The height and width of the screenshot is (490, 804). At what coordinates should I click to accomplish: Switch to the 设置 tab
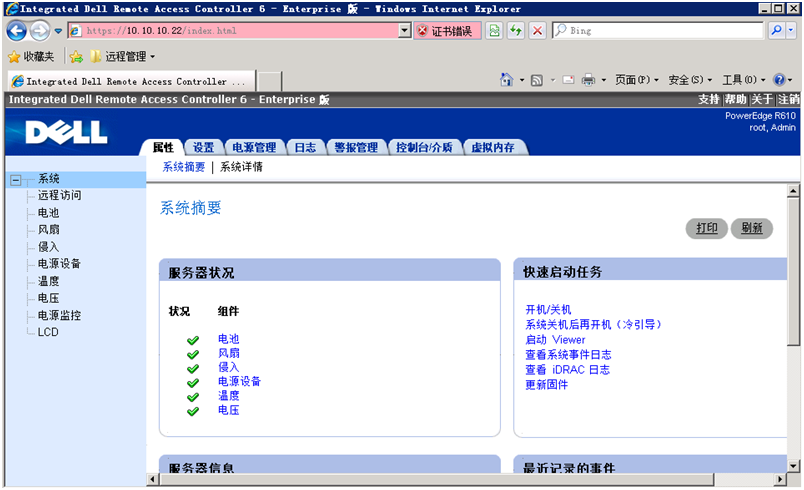203,148
